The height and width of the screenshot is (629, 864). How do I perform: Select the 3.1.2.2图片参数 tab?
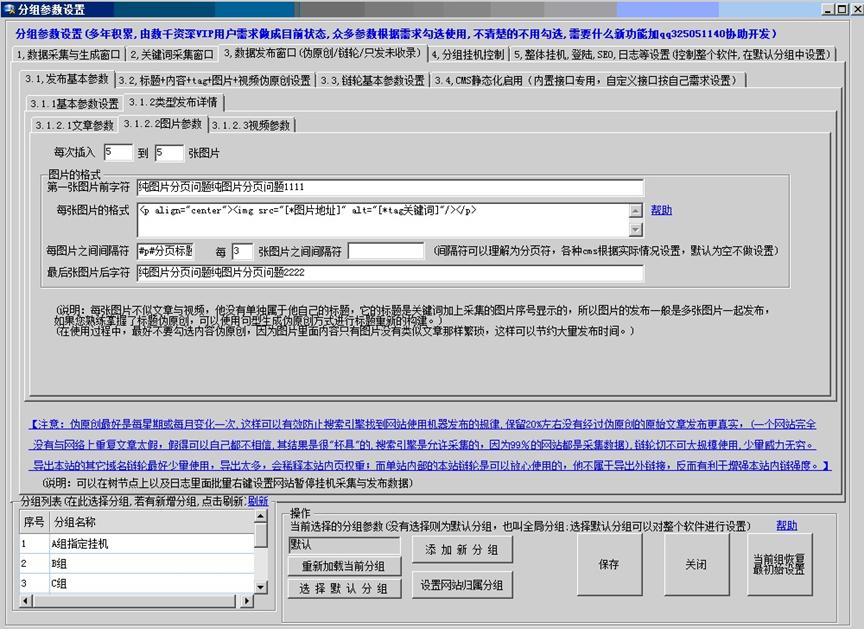point(163,123)
